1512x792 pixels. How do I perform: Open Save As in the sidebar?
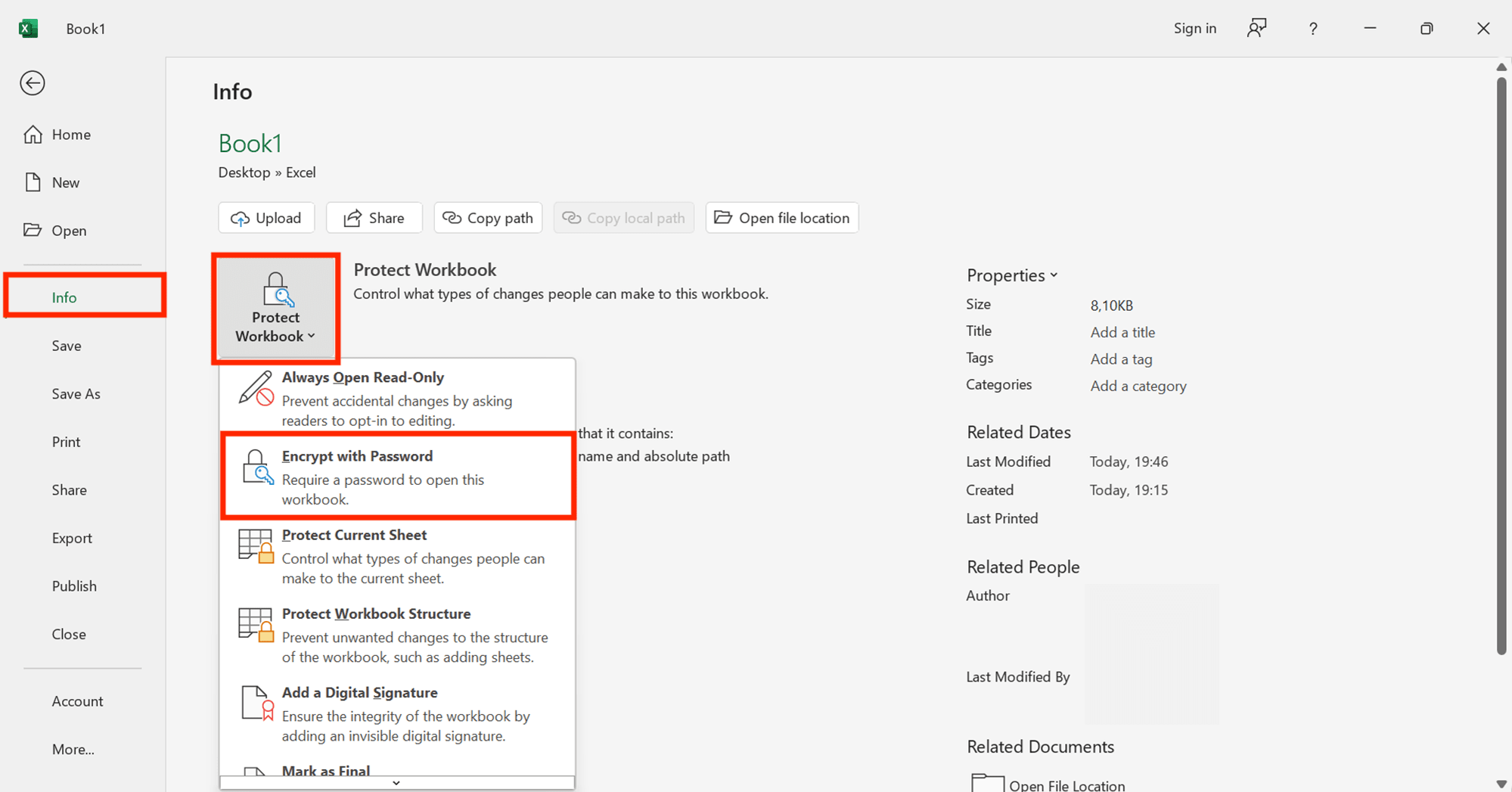[x=76, y=393]
